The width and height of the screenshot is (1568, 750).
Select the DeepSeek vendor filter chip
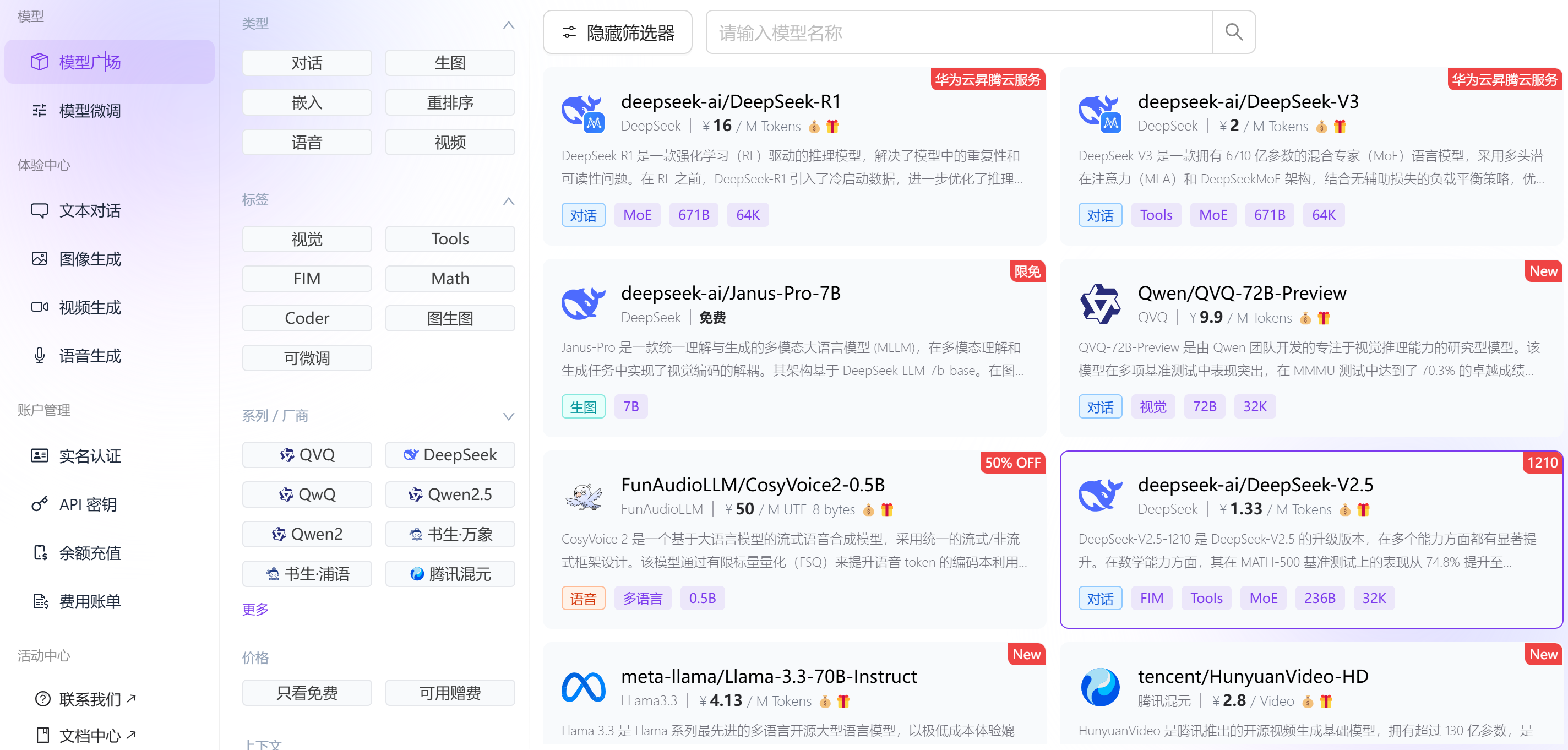[450, 455]
